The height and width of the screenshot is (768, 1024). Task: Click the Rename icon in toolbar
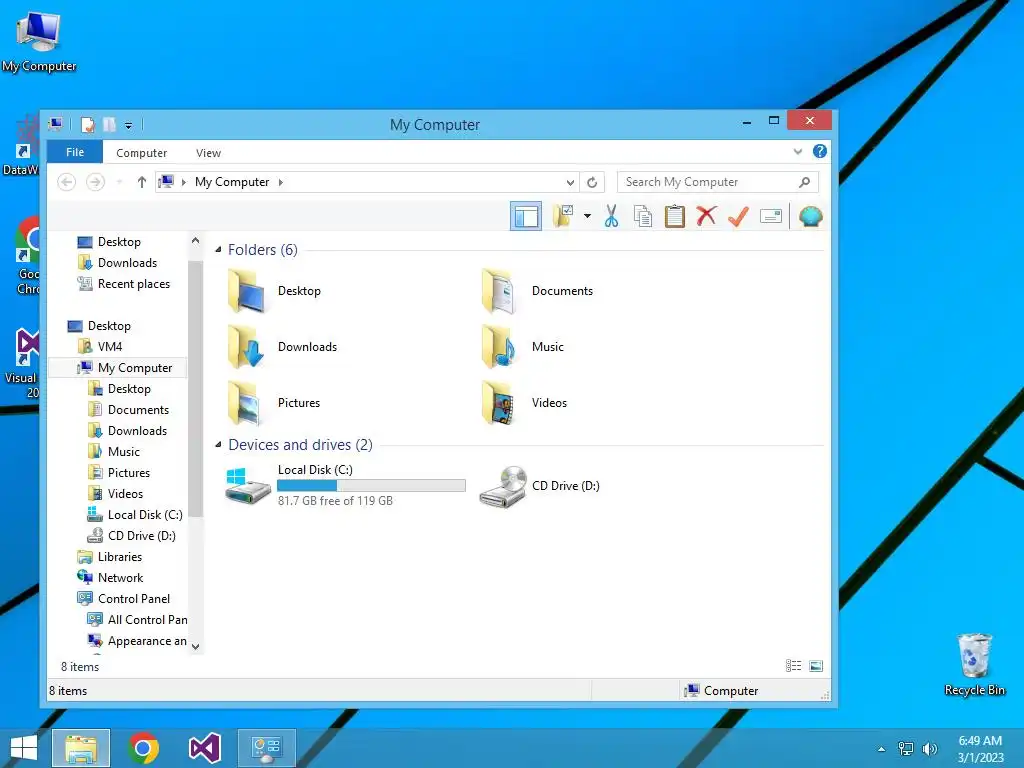tap(771, 216)
